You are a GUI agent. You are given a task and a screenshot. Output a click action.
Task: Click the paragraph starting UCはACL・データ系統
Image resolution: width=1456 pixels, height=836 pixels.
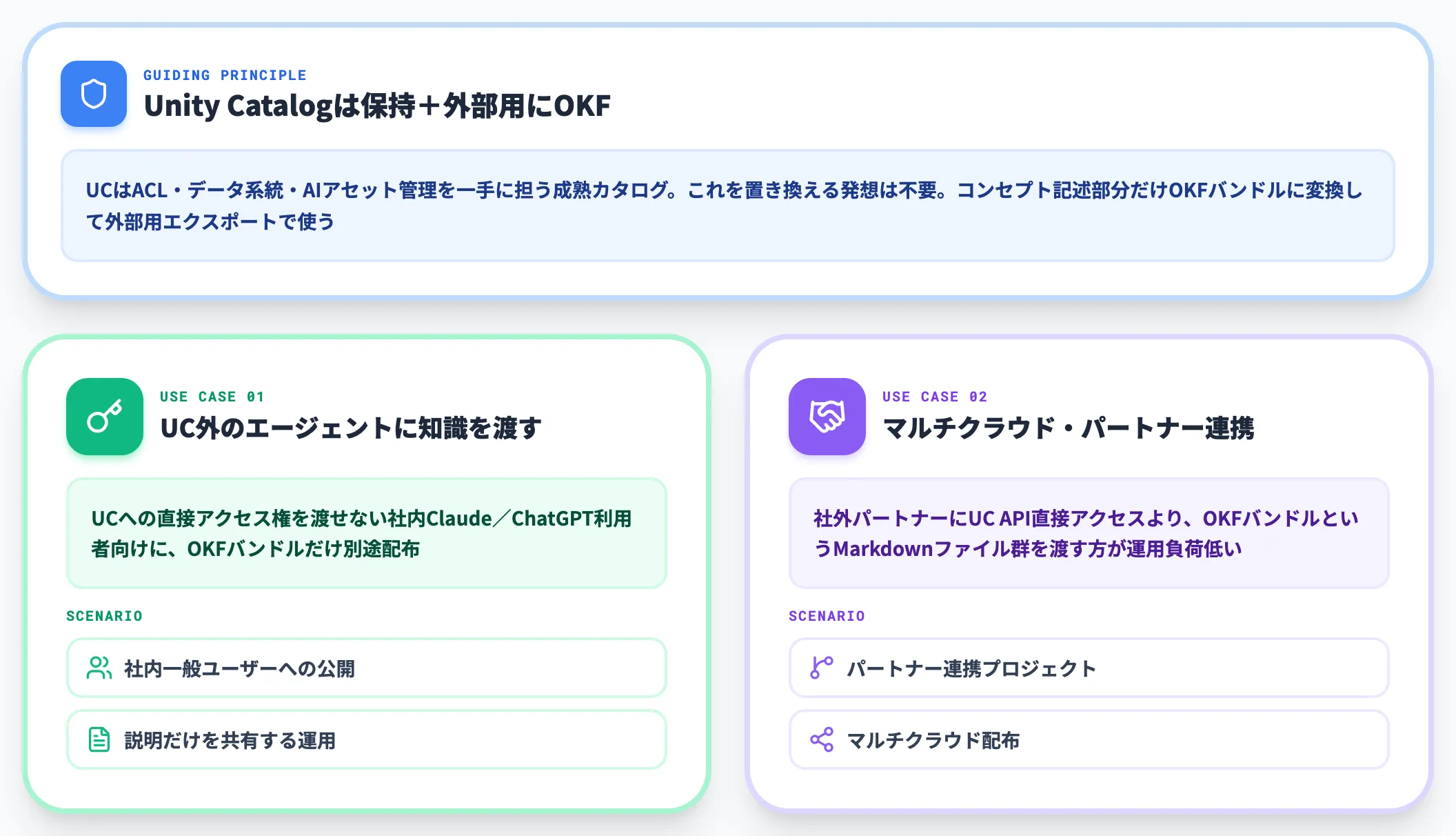coord(724,206)
